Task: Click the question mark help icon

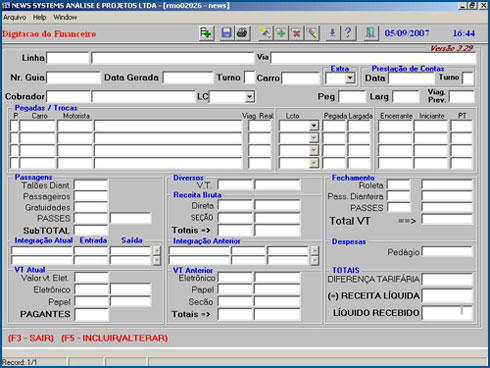Action: [x=348, y=33]
